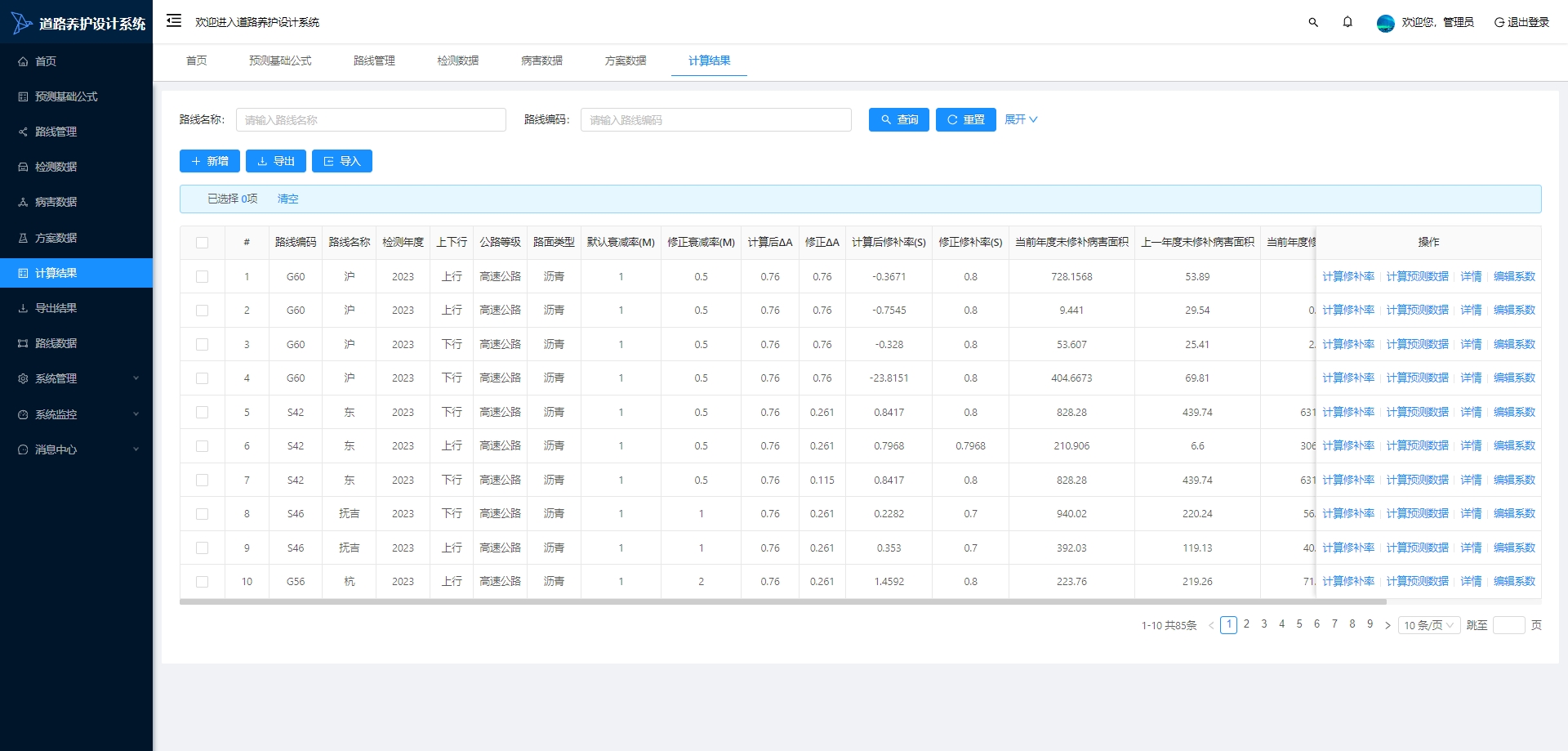Switch to the 检测数据 tab
Viewport: 1568px width, 751px height.
(458, 60)
